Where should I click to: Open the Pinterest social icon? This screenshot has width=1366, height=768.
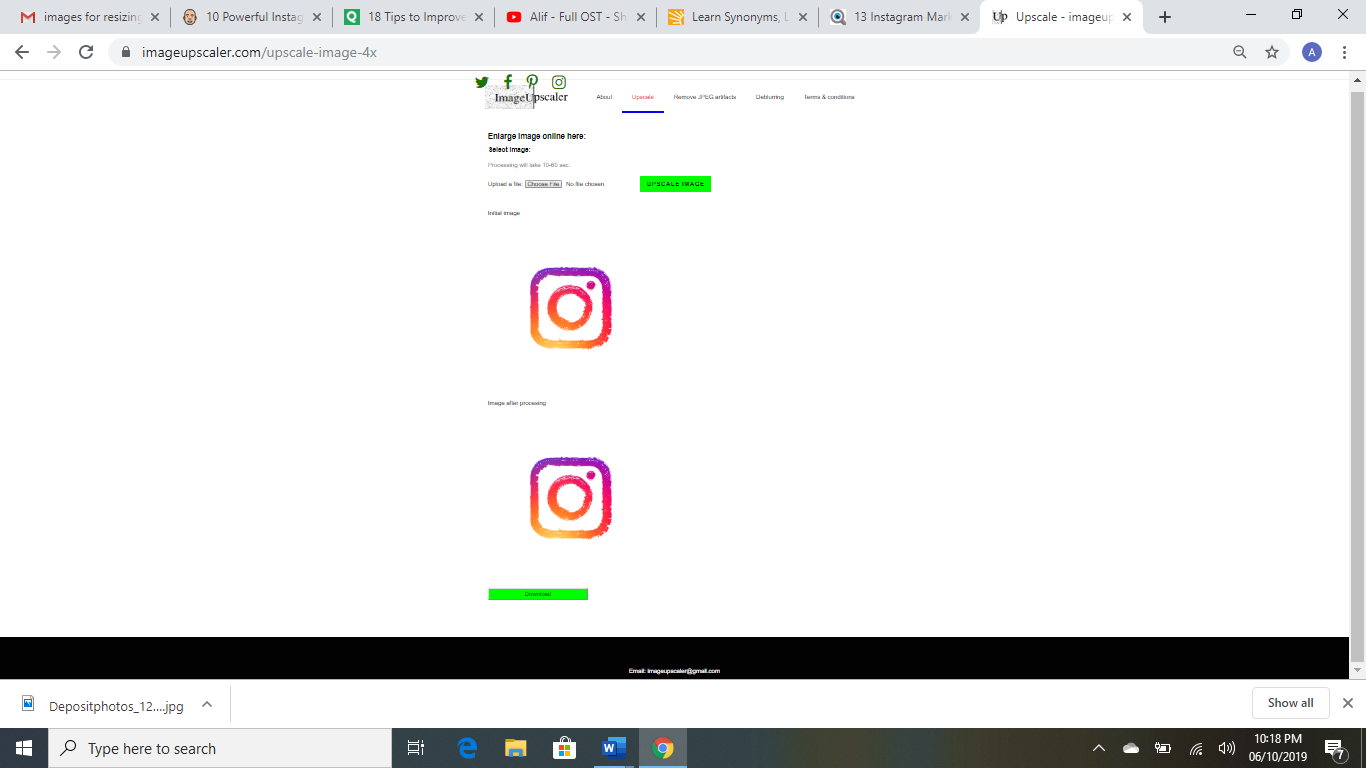click(532, 82)
